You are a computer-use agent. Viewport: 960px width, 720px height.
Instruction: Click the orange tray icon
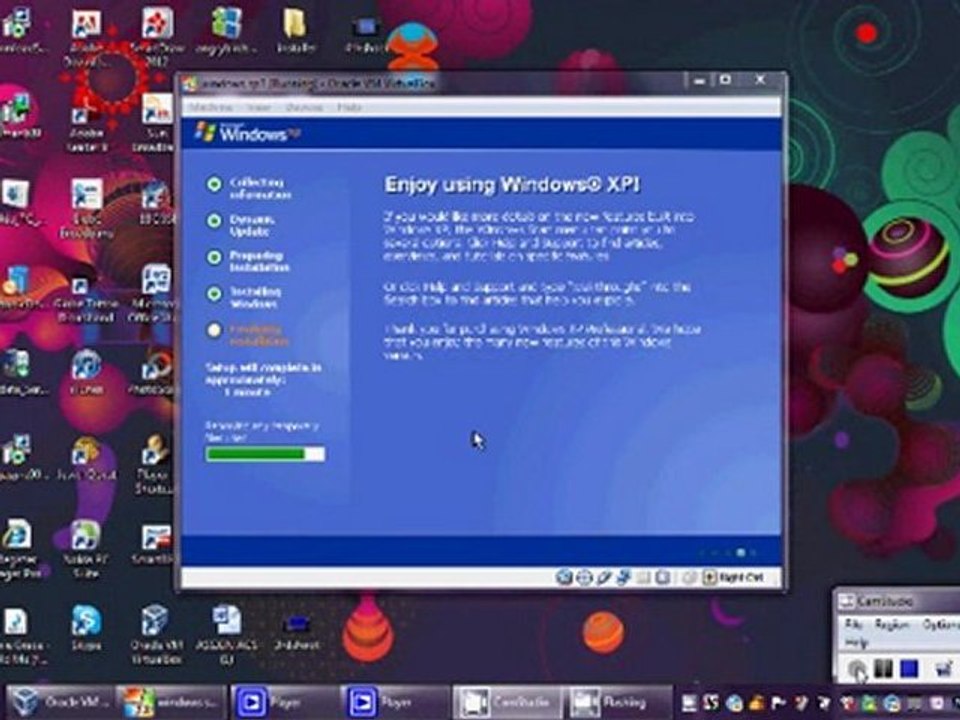click(x=757, y=703)
